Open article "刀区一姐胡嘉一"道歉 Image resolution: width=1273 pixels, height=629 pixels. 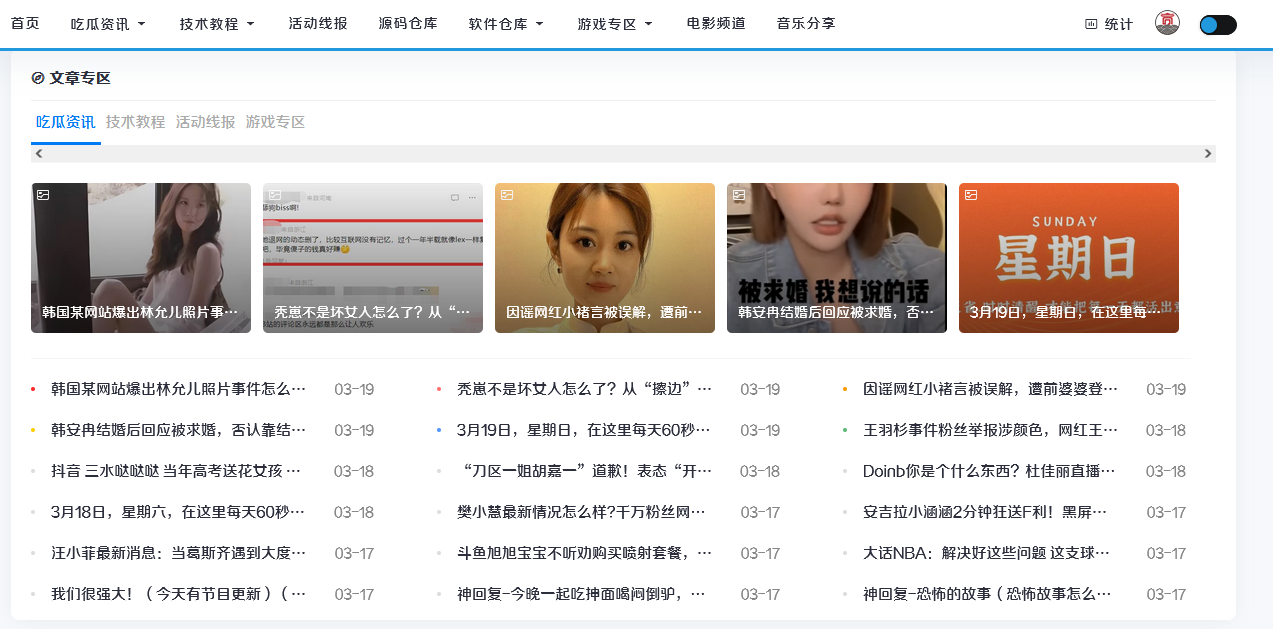(x=584, y=471)
